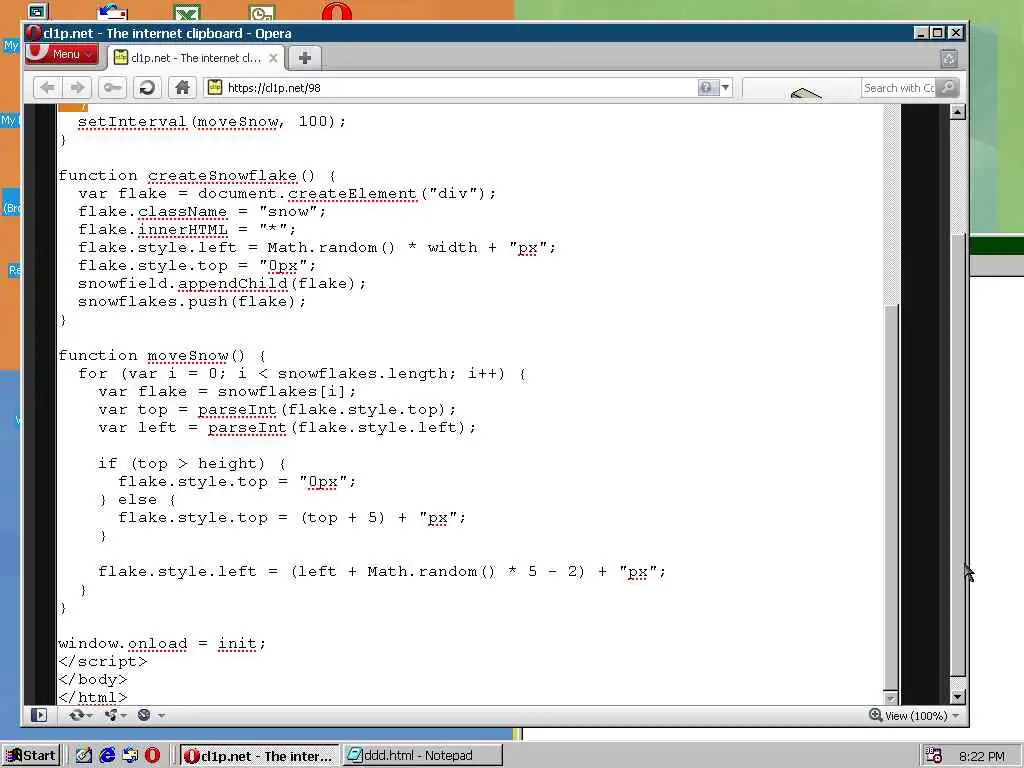Image resolution: width=1024 pixels, height=768 pixels.
Task: Switch to the cl1p.net taskbar button
Action: [x=259, y=756]
